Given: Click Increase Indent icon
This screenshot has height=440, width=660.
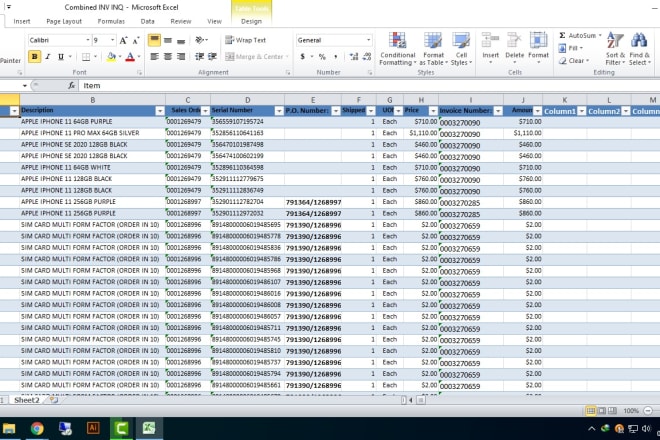Looking at the screenshot, I should tap(213, 56).
